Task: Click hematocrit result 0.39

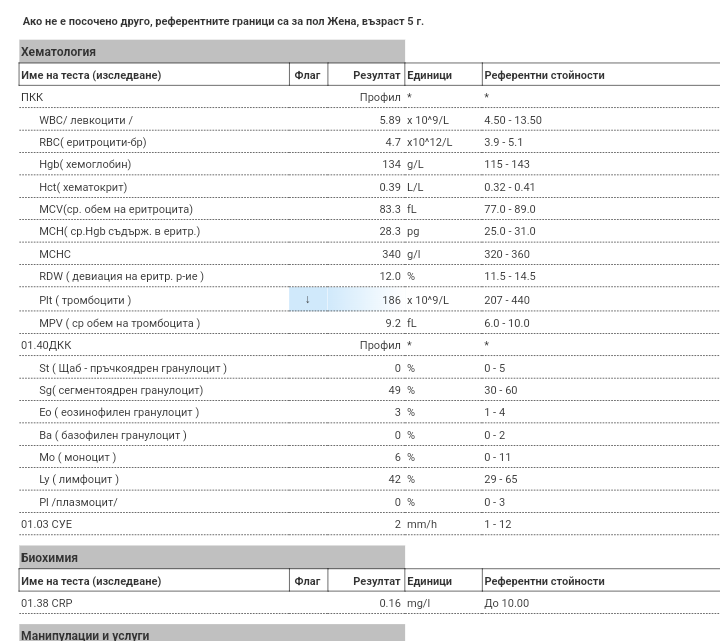Action: pyautogui.click(x=390, y=187)
